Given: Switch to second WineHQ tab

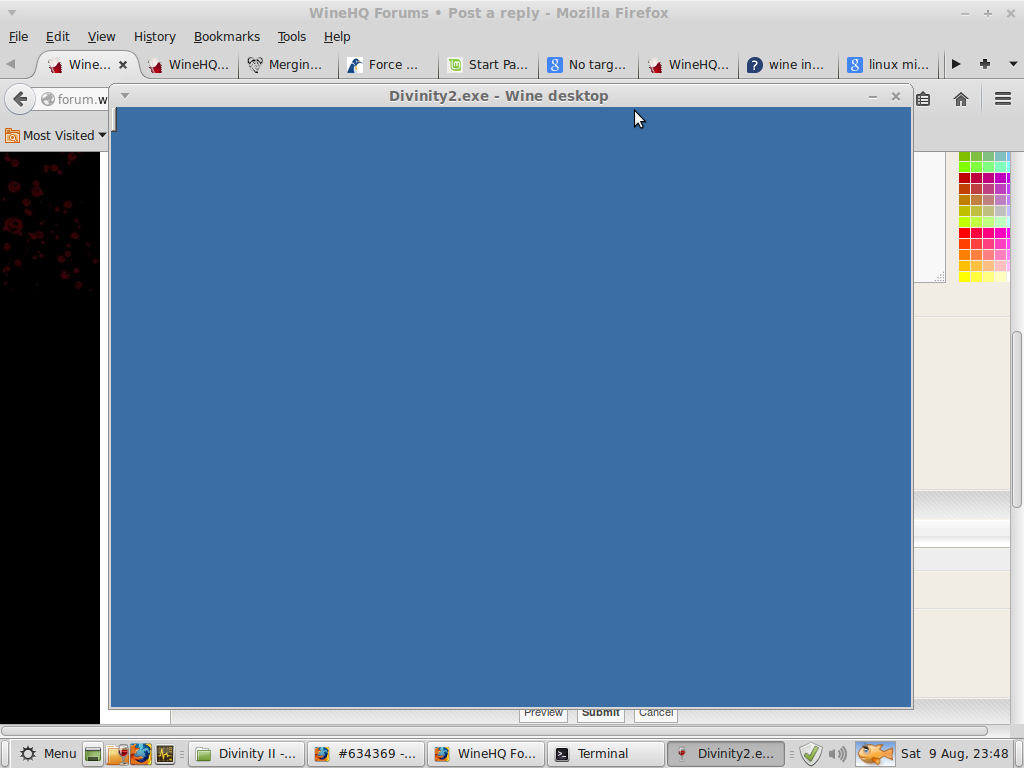Looking at the screenshot, I should pos(189,65).
